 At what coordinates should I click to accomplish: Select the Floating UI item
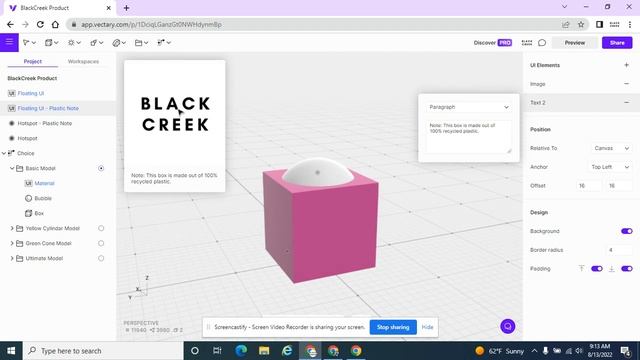point(31,93)
